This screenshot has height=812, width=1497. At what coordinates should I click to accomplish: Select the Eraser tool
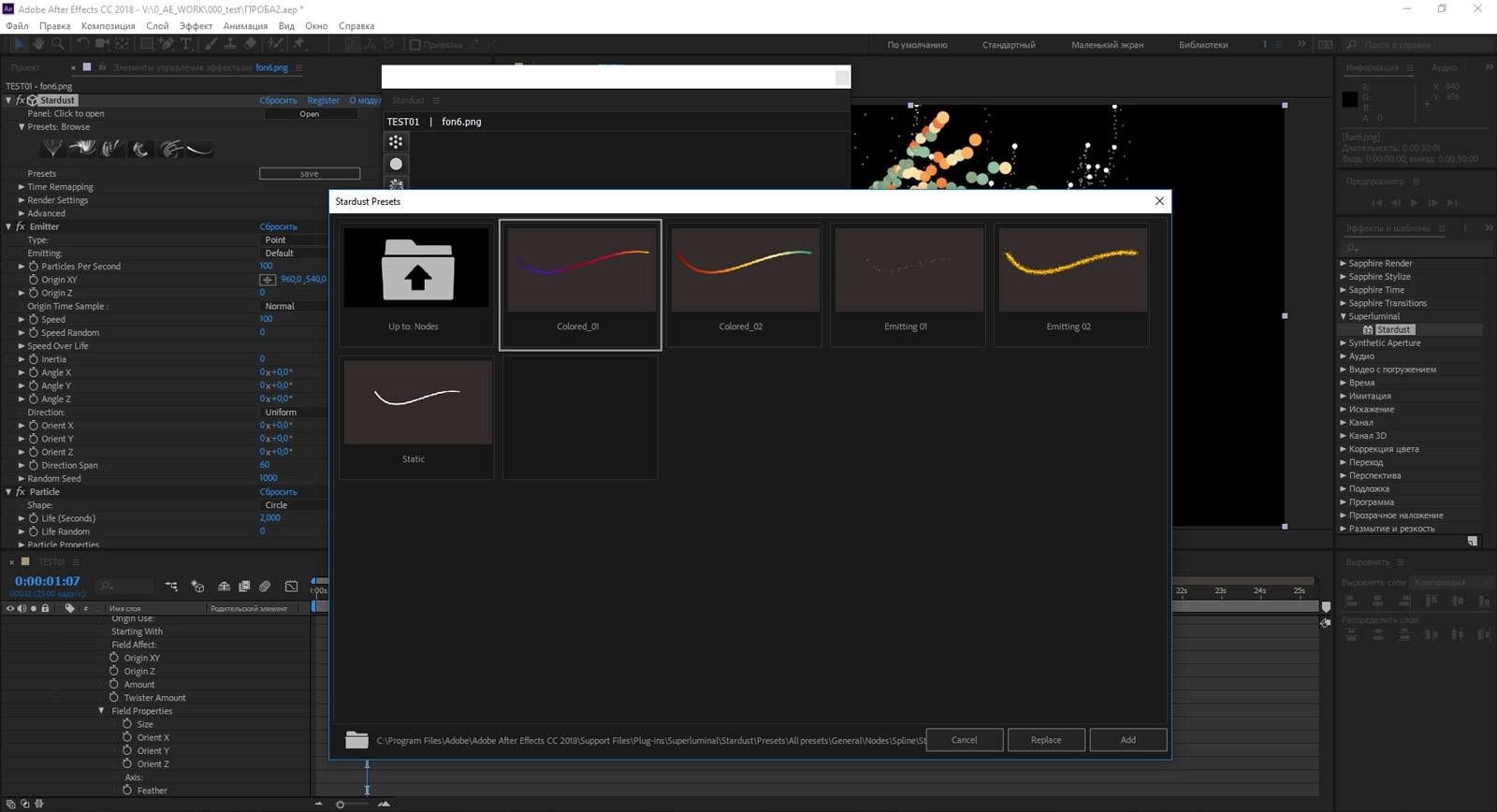point(250,44)
